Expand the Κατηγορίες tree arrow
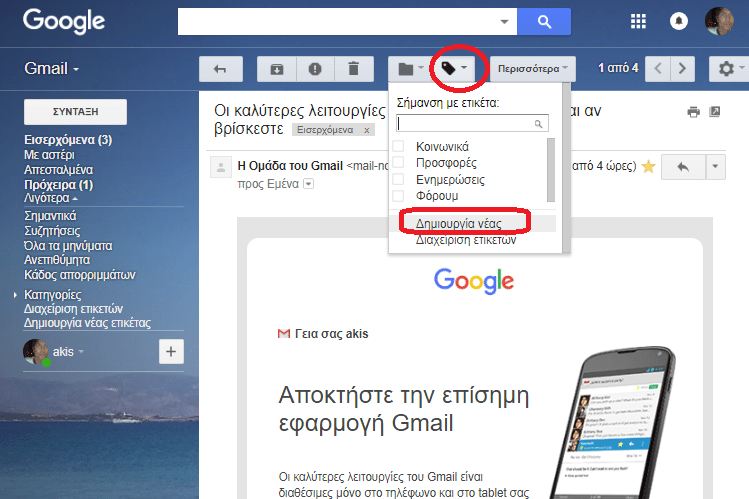Viewport: 749px width, 499px height. [15, 295]
